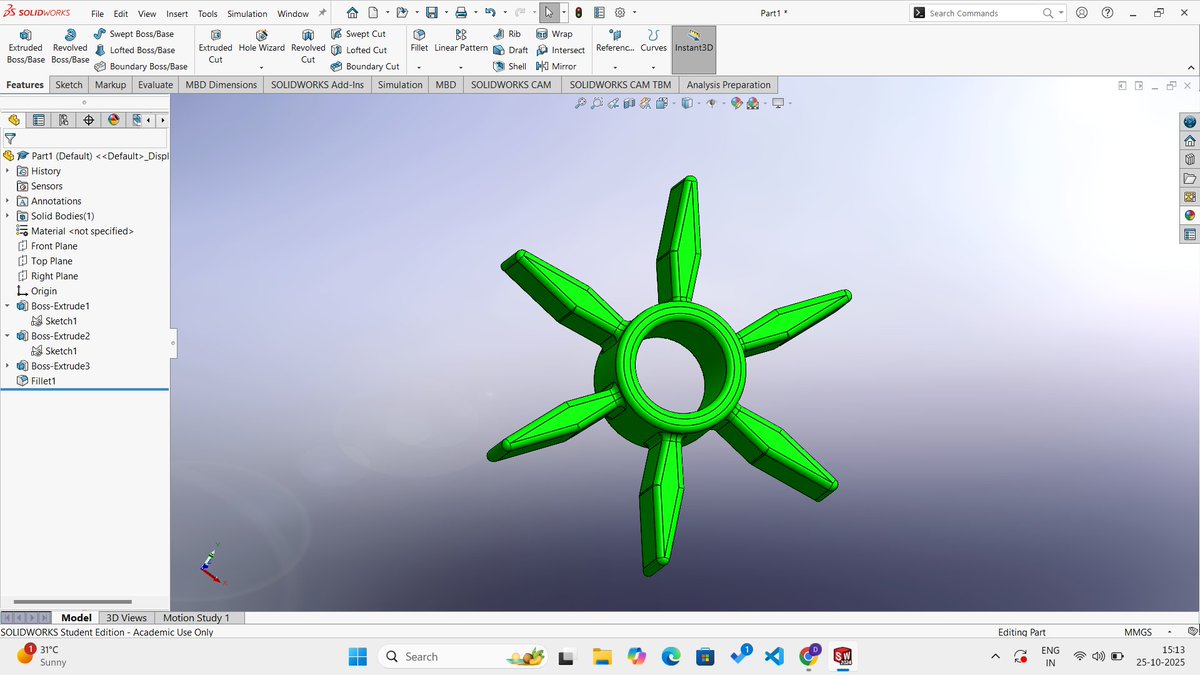
Task: Click the Home icon in quick access toolbar
Action: 352,13
